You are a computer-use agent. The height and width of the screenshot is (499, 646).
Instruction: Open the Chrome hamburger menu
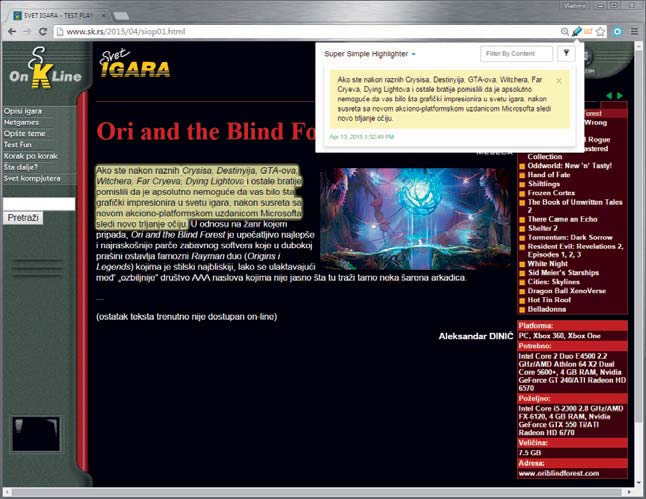pyautogui.click(x=634, y=31)
